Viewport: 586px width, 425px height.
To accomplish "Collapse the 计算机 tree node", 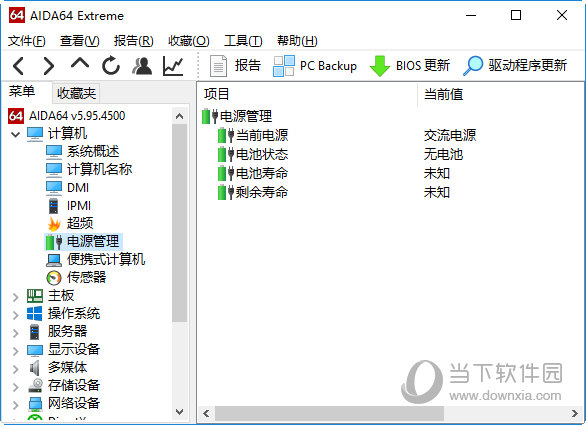I will pos(15,134).
